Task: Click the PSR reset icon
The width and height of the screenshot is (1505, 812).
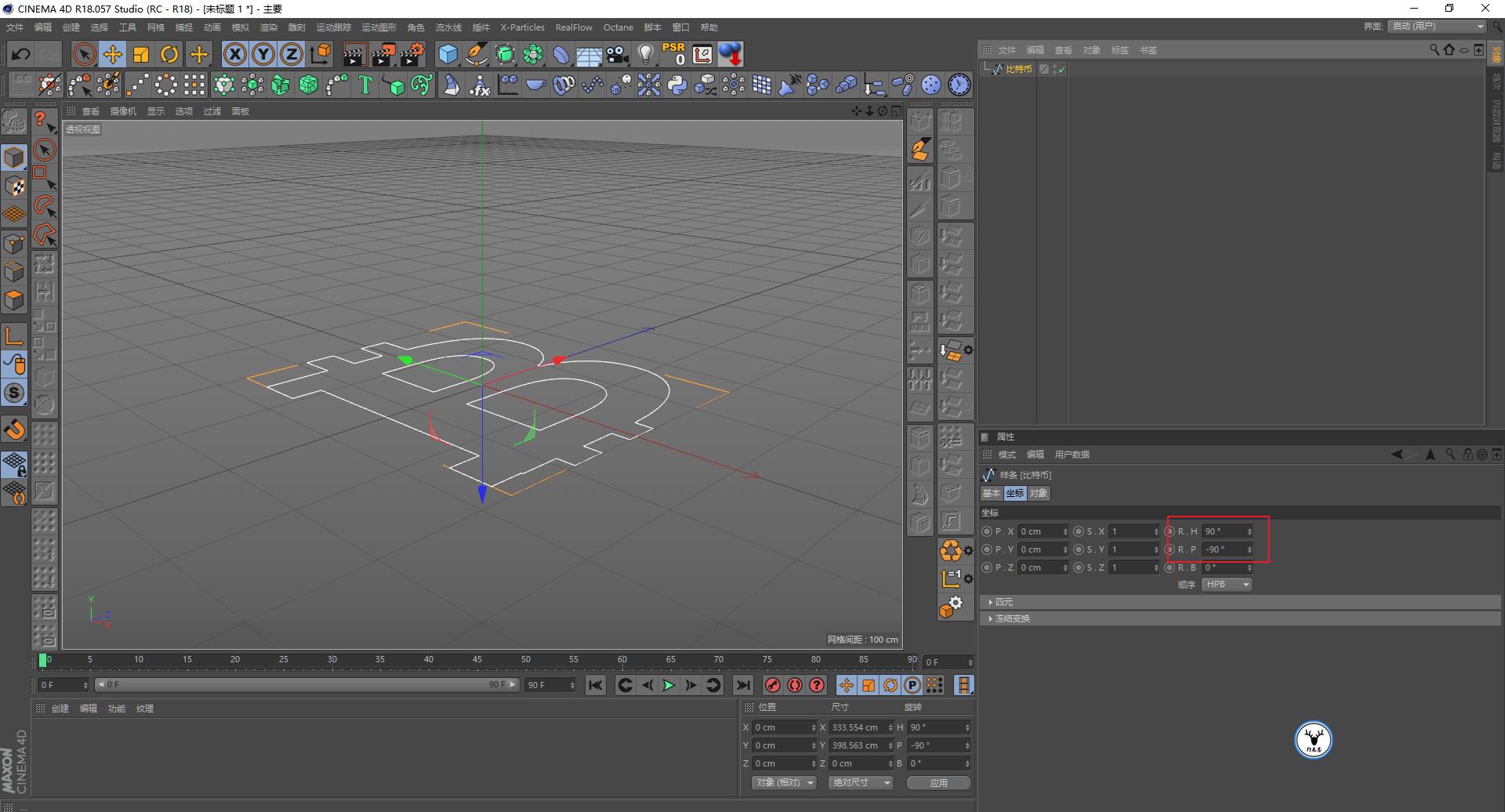Action: click(x=673, y=54)
